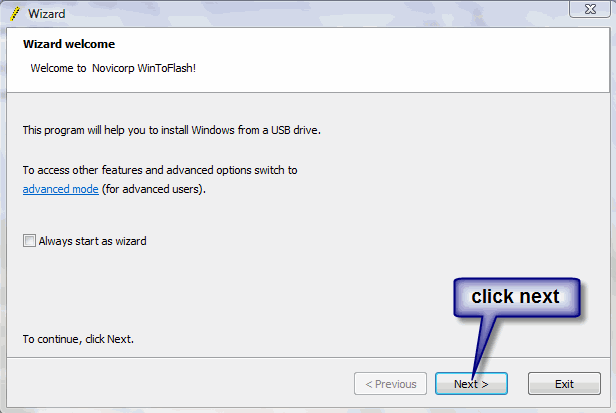Click the 'install Windows from a USB drive' sentence
The height and width of the screenshot is (413, 616).
click(x=172, y=130)
